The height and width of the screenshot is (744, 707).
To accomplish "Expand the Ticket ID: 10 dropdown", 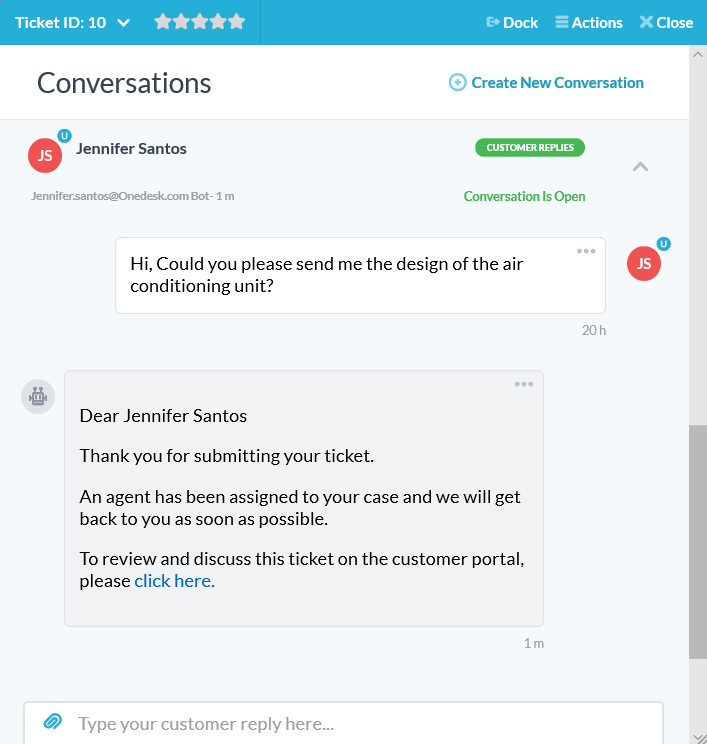I will click(124, 22).
